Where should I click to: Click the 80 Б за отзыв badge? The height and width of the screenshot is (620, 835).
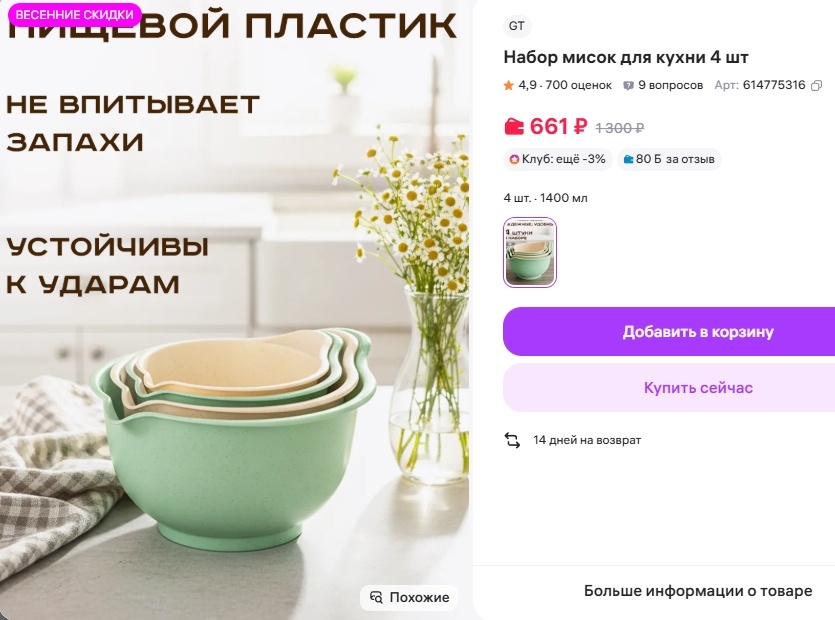tap(669, 159)
